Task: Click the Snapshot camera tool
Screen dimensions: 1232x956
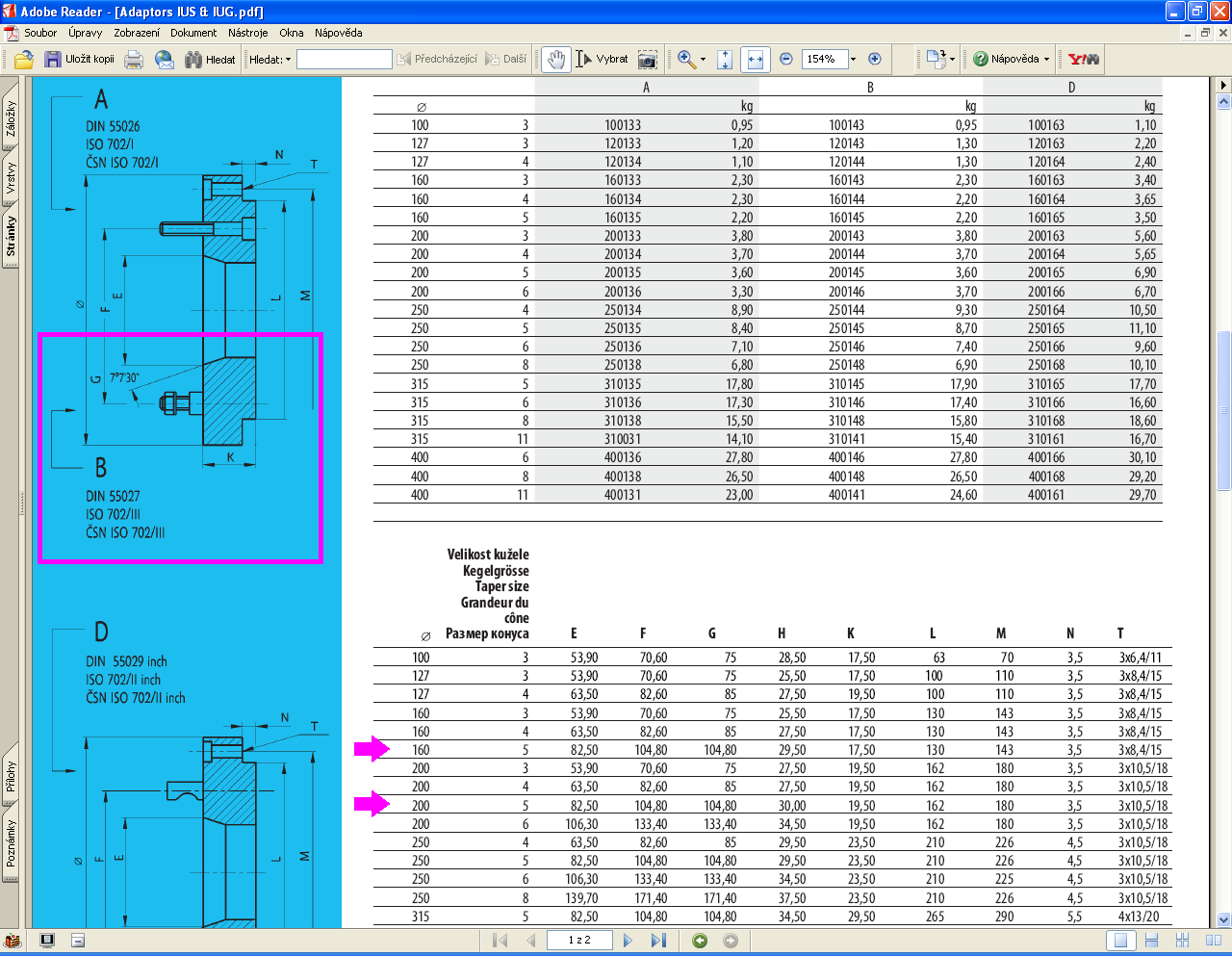Action: tap(648, 60)
